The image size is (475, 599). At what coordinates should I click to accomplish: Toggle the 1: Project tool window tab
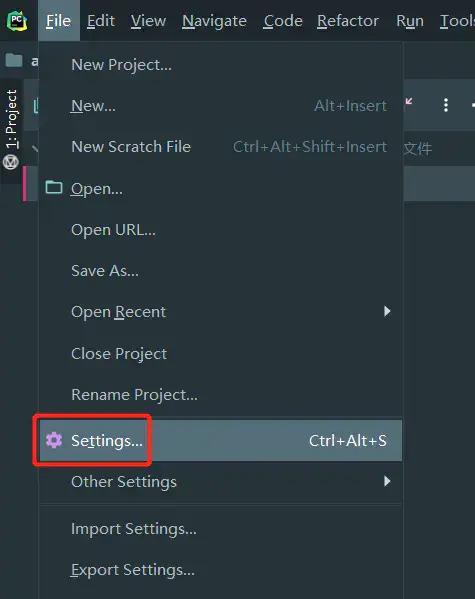[x=11, y=119]
